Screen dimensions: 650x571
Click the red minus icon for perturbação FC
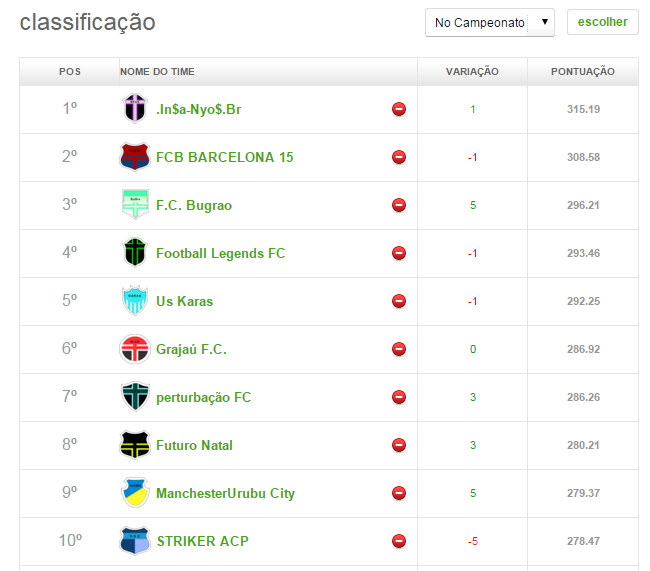coord(399,397)
